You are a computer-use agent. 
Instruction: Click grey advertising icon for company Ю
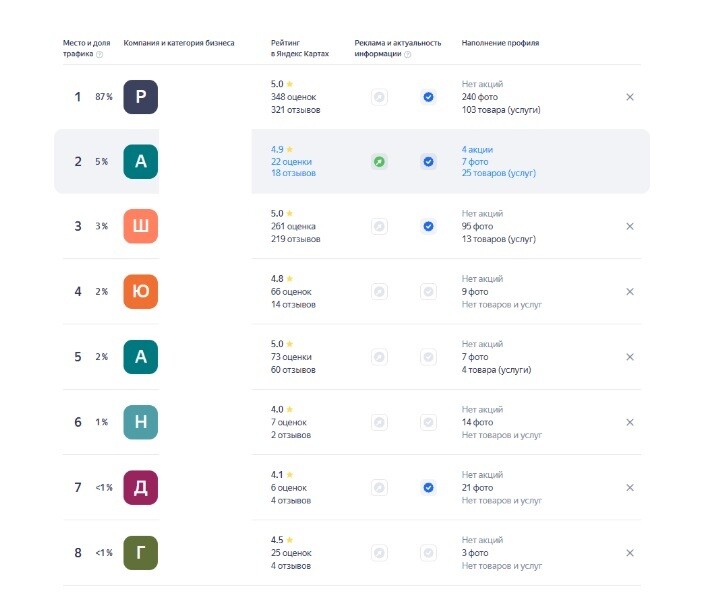click(379, 292)
